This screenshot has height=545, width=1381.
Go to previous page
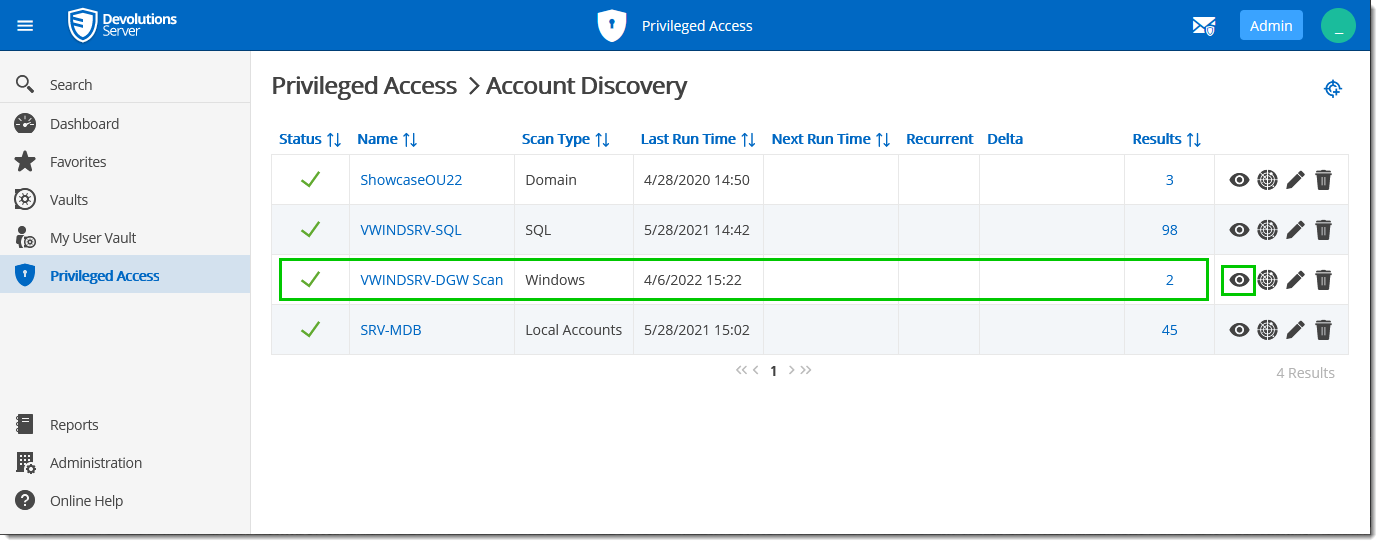click(756, 370)
